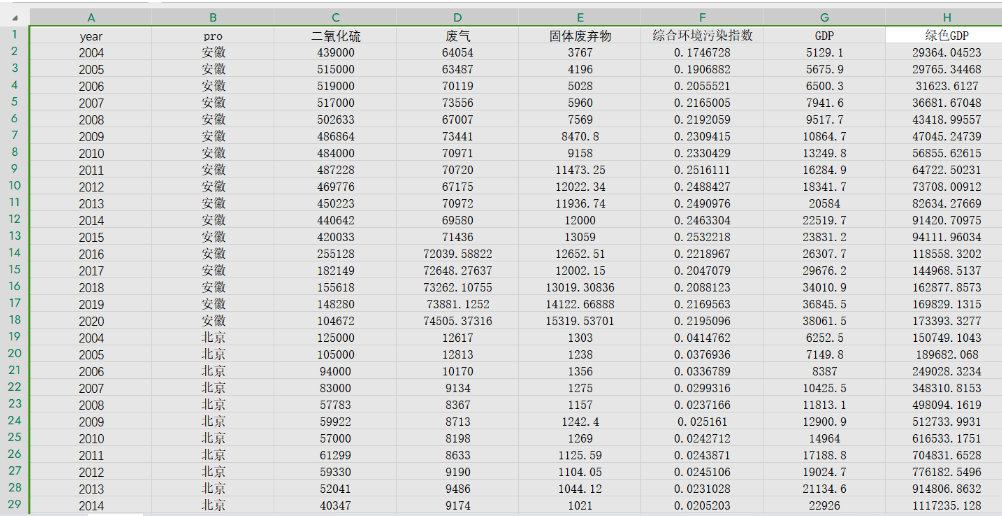Select column A header
Image resolution: width=1002 pixels, height=516 pixels.
click(x=91, y=18)
